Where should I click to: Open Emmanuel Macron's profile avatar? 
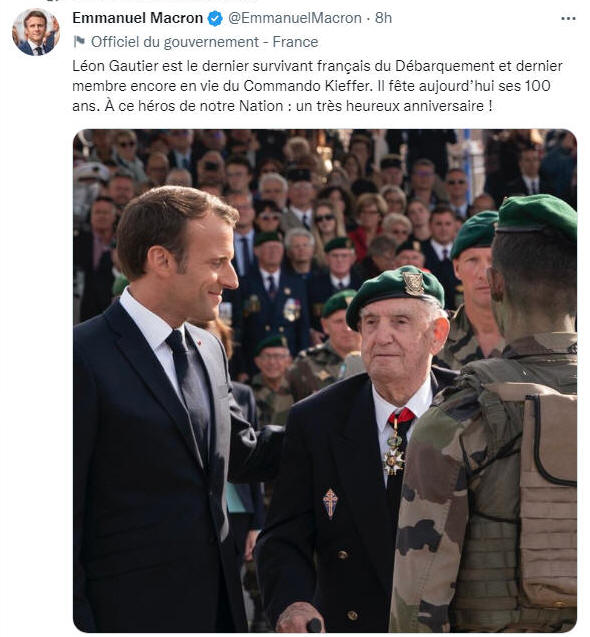(x=36, y=32)
